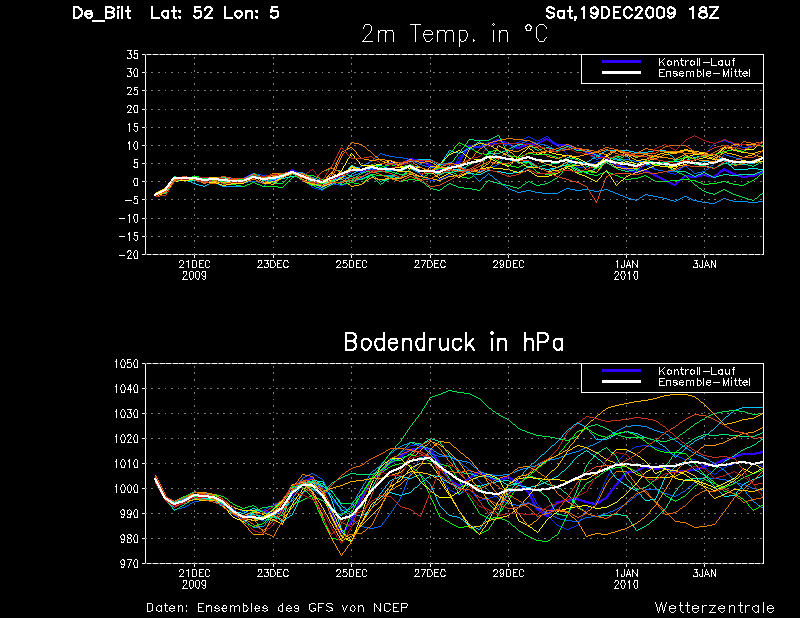Click the De_Bilt location label
The image size is (800, 618).
tap(105, 14)
